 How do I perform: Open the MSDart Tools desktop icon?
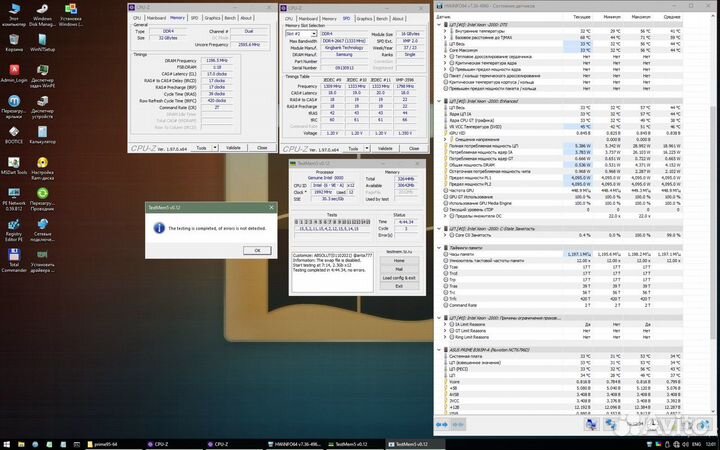(x=14, y=165)
